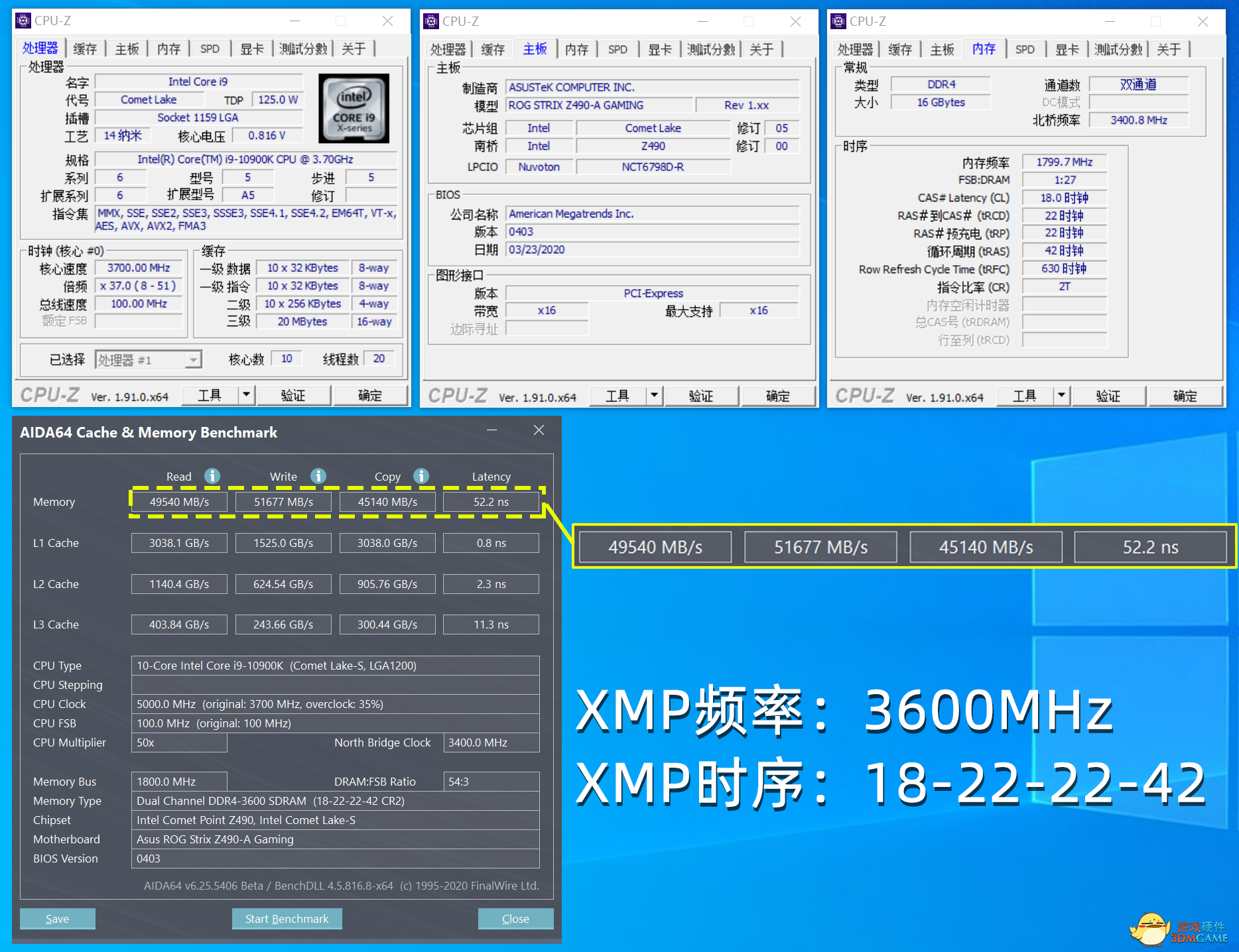
Task: Click the CPU-Z app icon in memory window
Action: coord(838,21)
